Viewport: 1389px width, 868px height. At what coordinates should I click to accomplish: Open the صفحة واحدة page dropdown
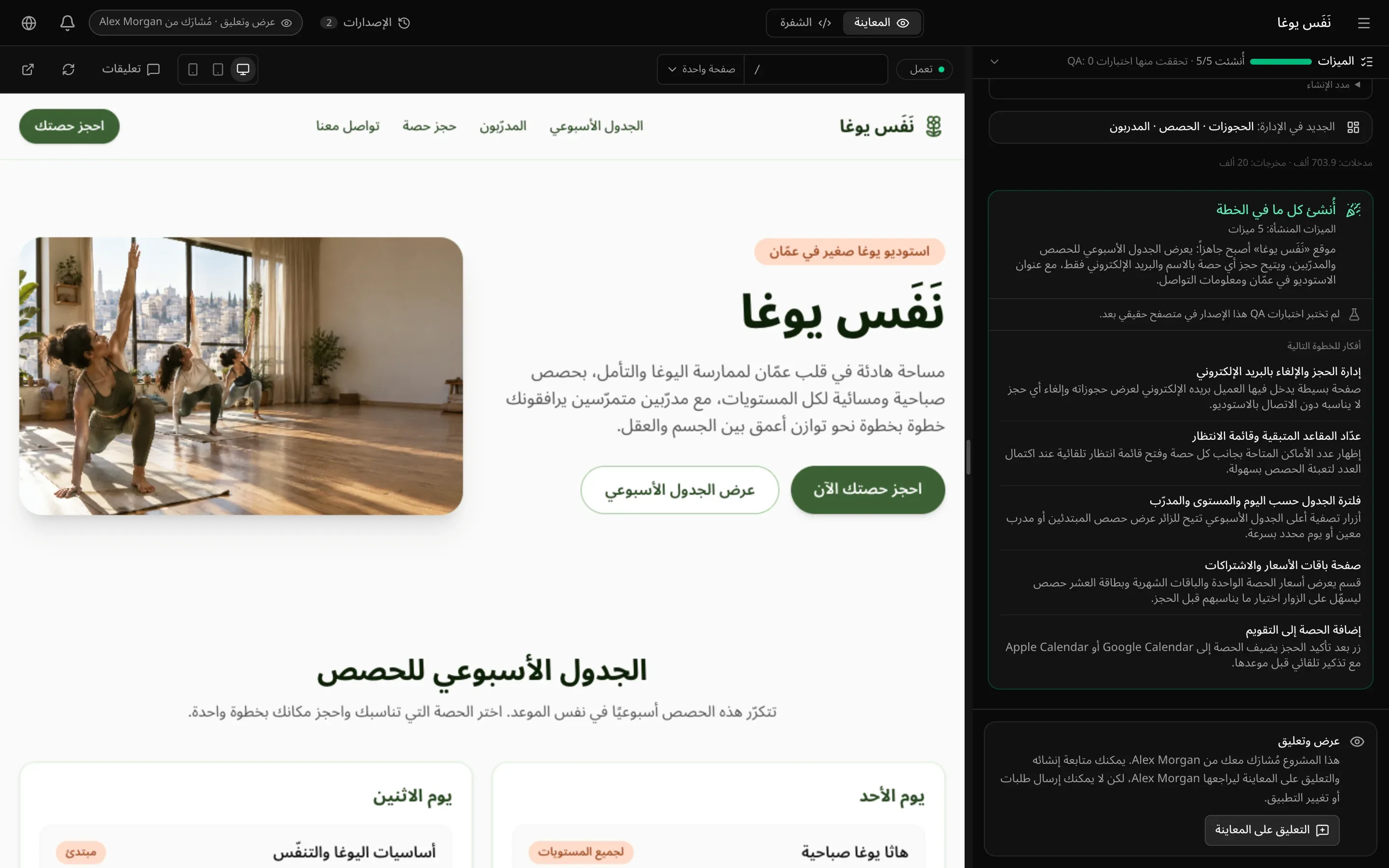[701, 69]
